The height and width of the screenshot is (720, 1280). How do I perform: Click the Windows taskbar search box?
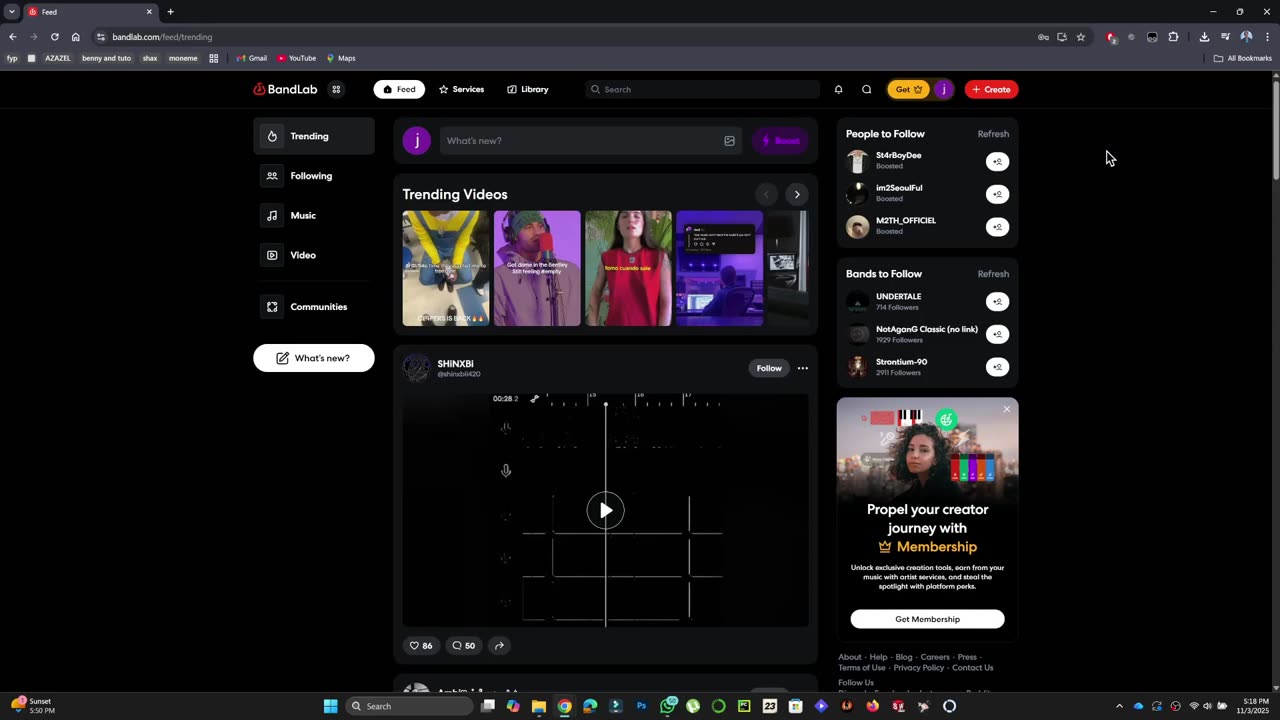tap(409, 706)
